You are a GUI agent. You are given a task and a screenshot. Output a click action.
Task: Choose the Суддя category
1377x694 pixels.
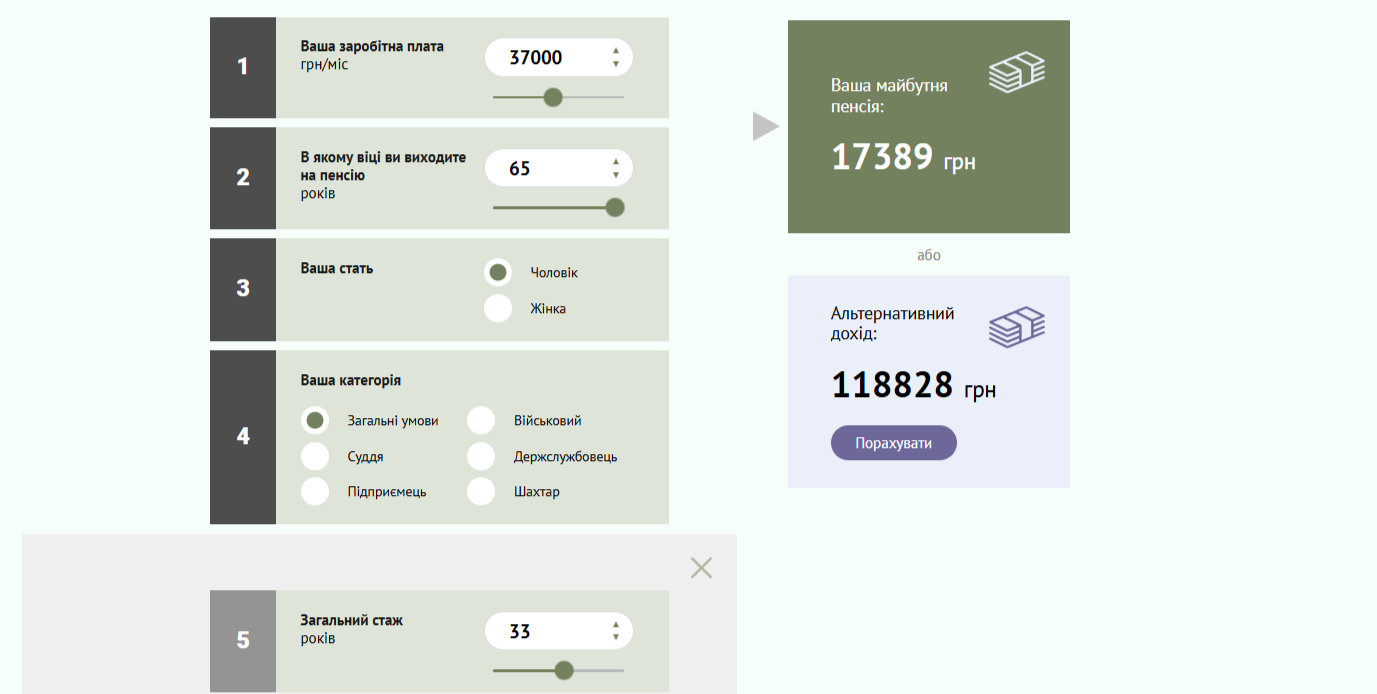tap(315, 456)
